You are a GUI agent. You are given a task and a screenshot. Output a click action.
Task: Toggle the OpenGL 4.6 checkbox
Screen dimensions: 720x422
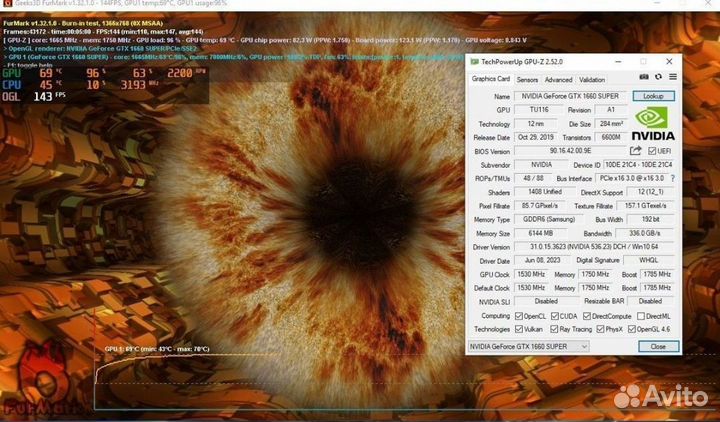coord(632,329)
